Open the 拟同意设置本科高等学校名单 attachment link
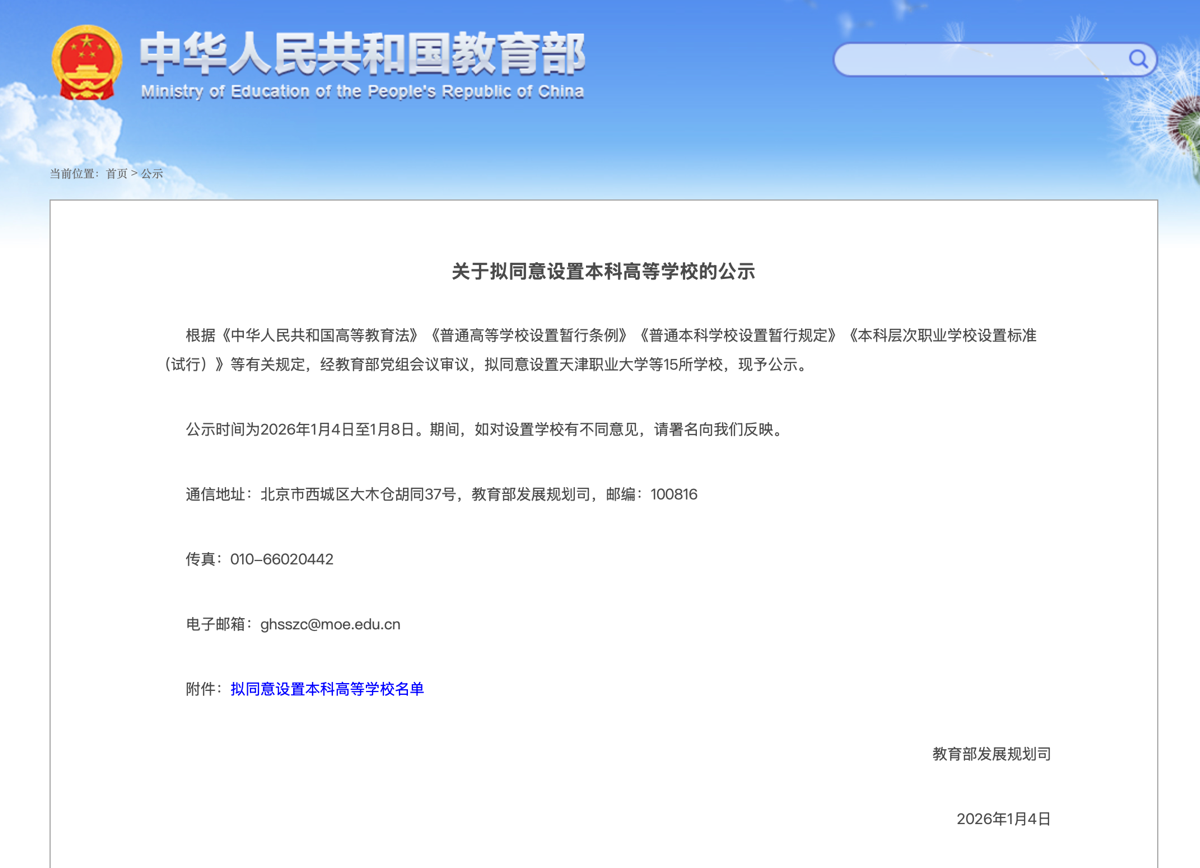Viewport: 1200px width, 868px height. tap(327, 689)
